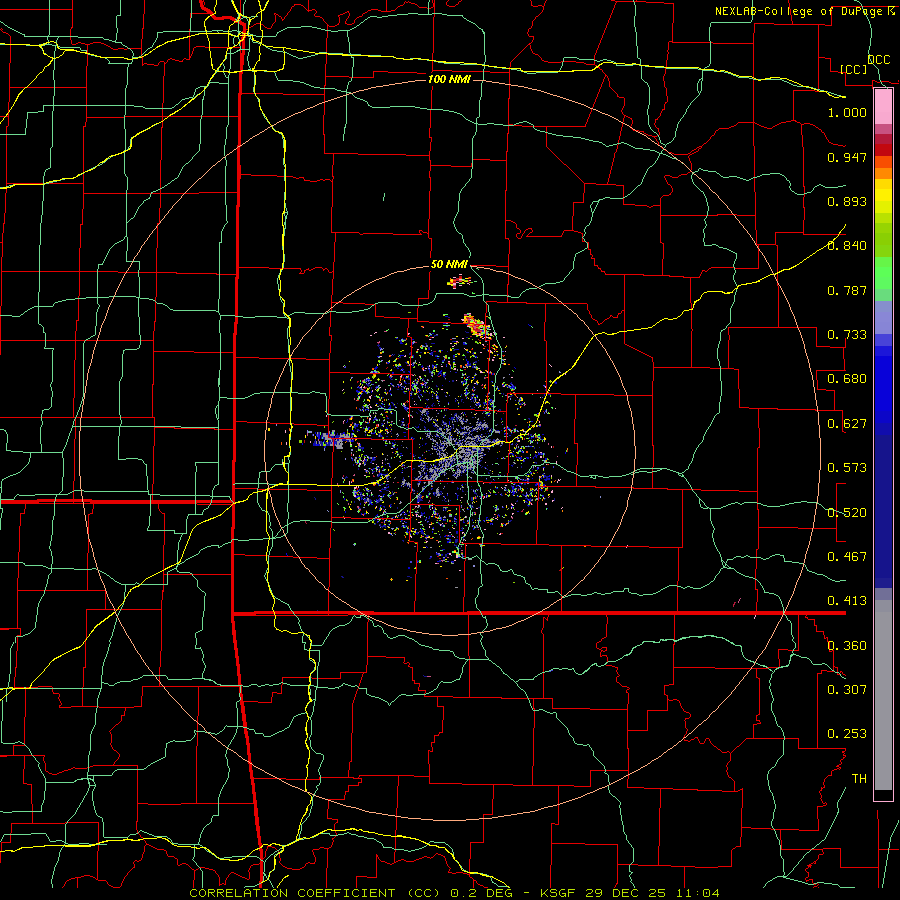Click the 0.573 scale value

point(847,468)
